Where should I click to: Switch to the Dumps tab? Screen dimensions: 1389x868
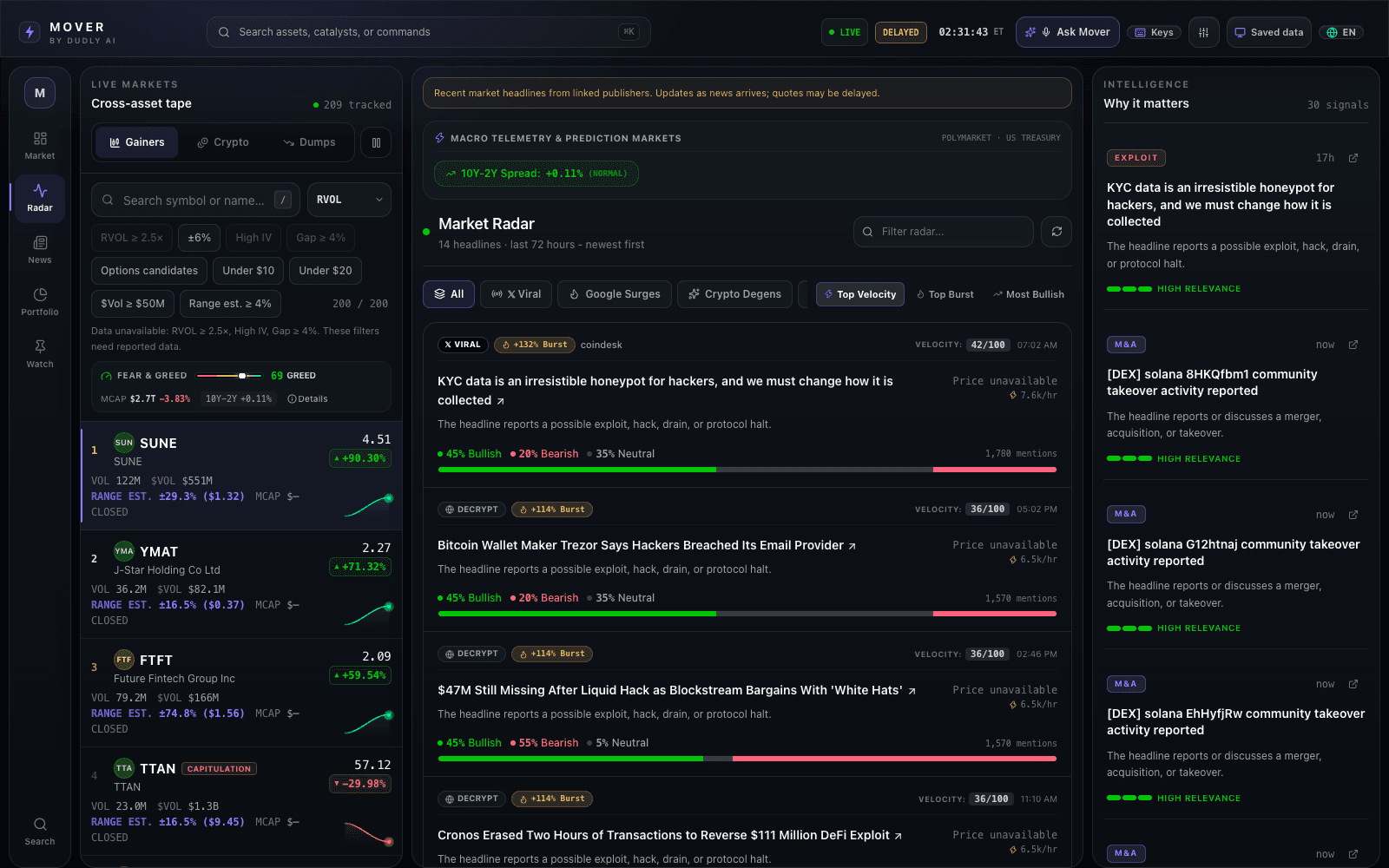point(309,142)
